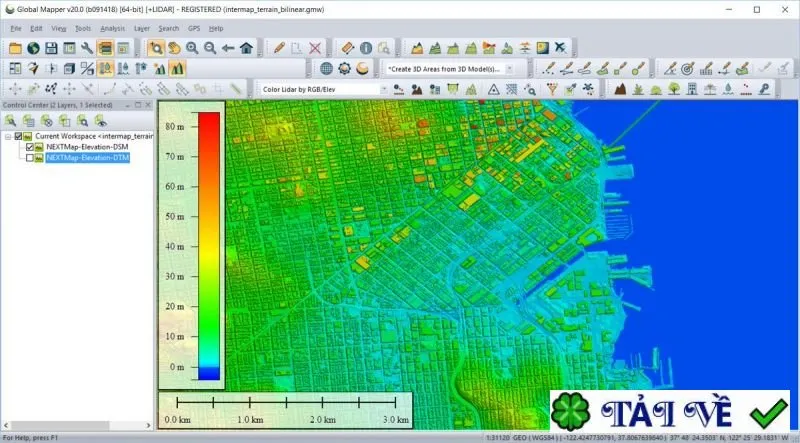Check the NEXTMap-Elevation-DTM layer checkbox
The height and width of the screenshot is (443, 800).
(30, 158)
